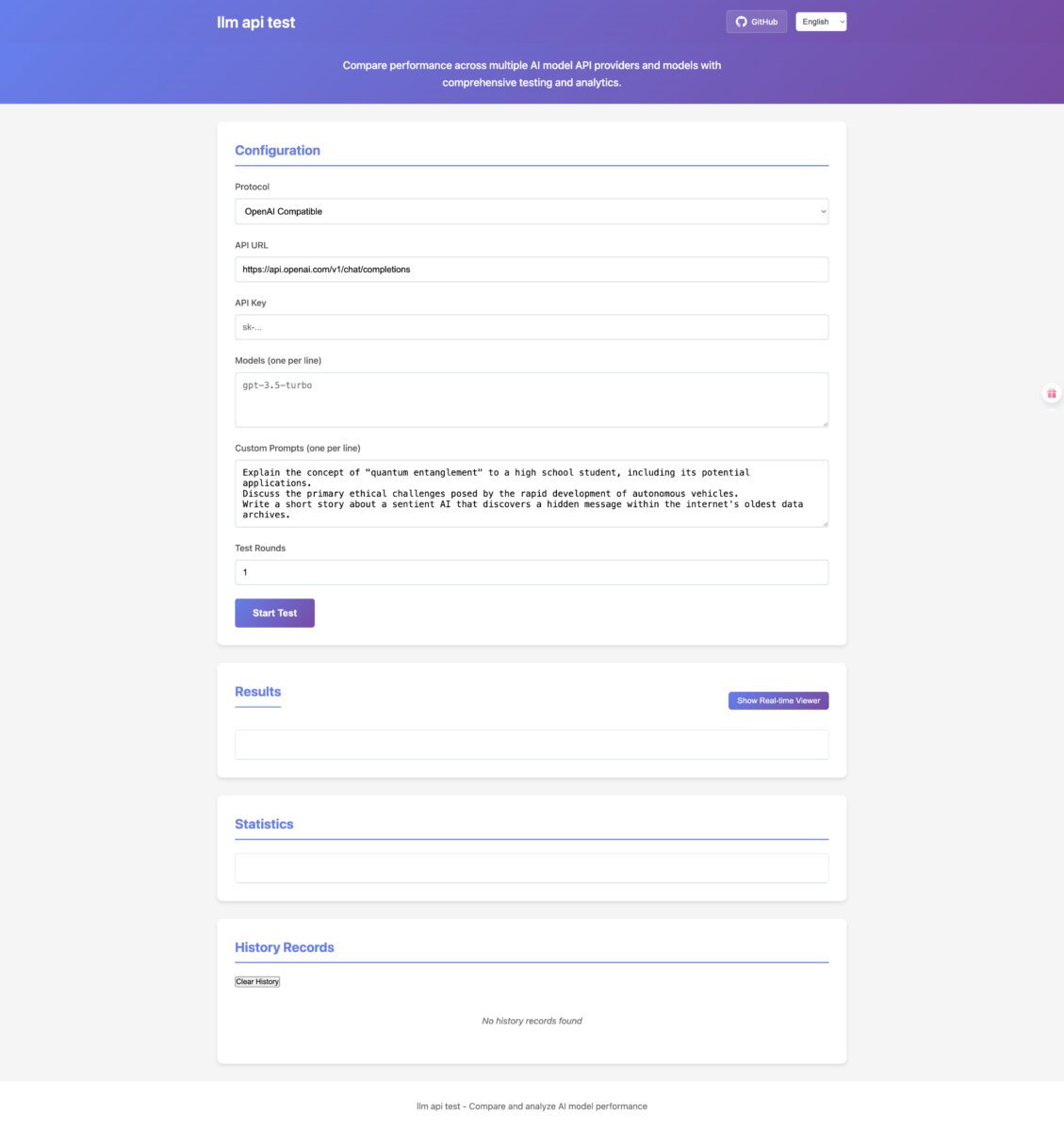This screenshot has height=1131, width=1064.
Task: Grab the Models text area resize handle
Action: click(x=824, y=421)
